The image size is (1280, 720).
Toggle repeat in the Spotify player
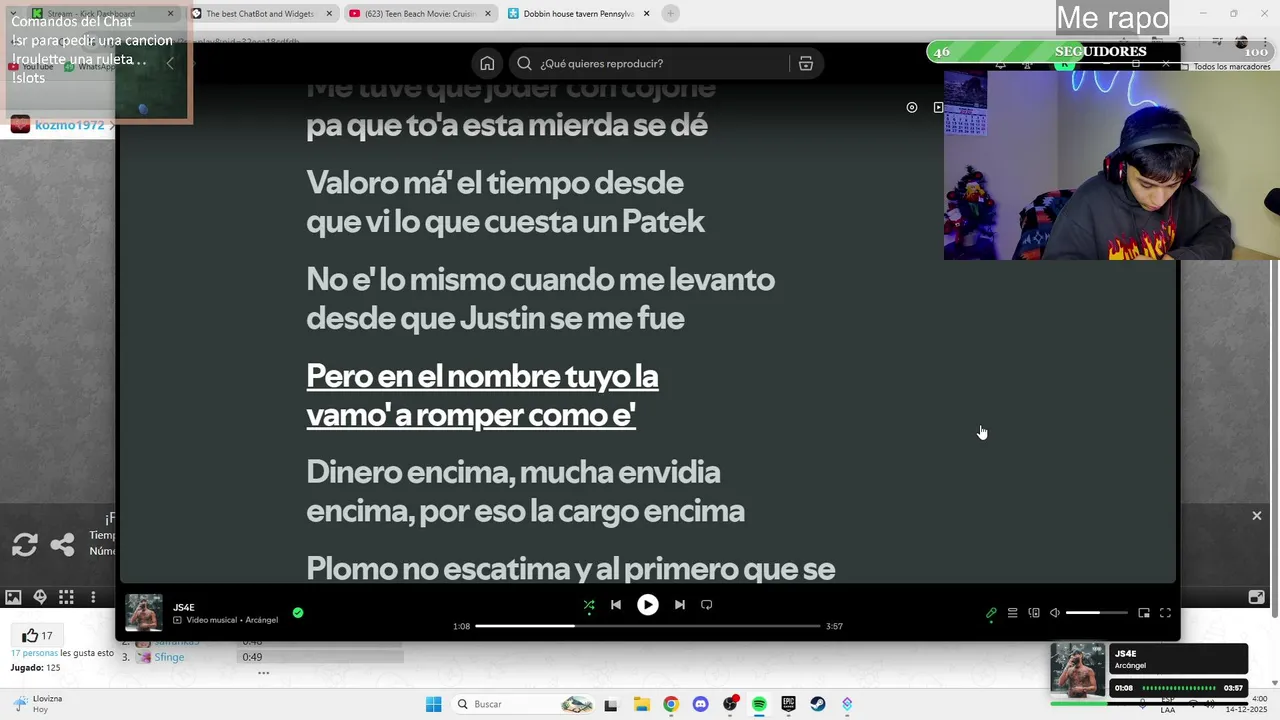(707, 605)
